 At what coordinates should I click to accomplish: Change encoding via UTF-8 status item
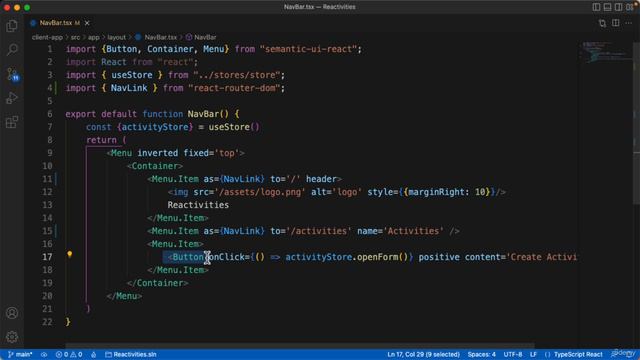click(x=513, y=354)
